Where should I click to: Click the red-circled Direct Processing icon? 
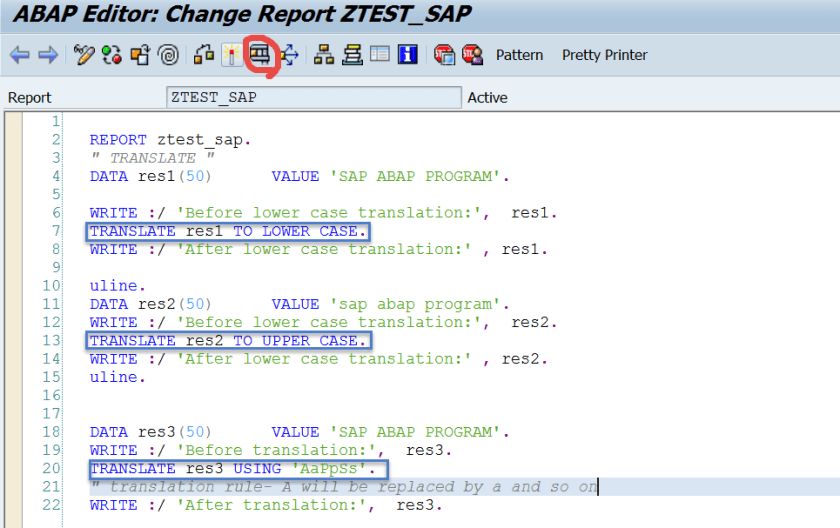tap(260, 53)
